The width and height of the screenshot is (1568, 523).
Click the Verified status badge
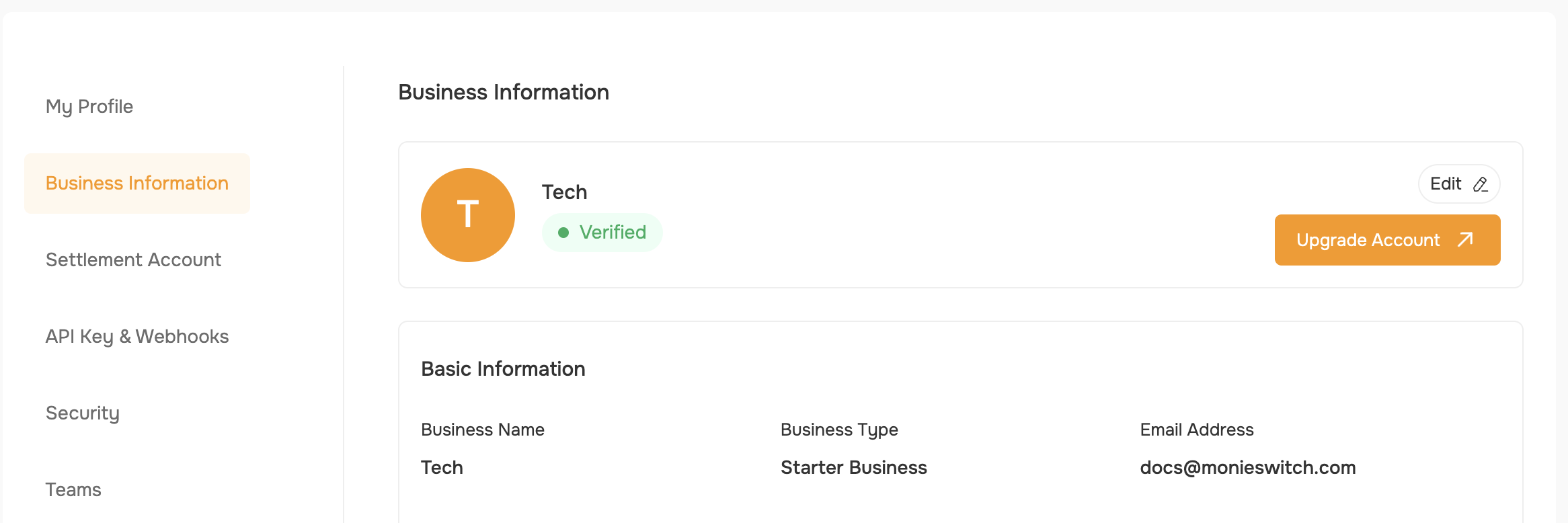[602, 233]
